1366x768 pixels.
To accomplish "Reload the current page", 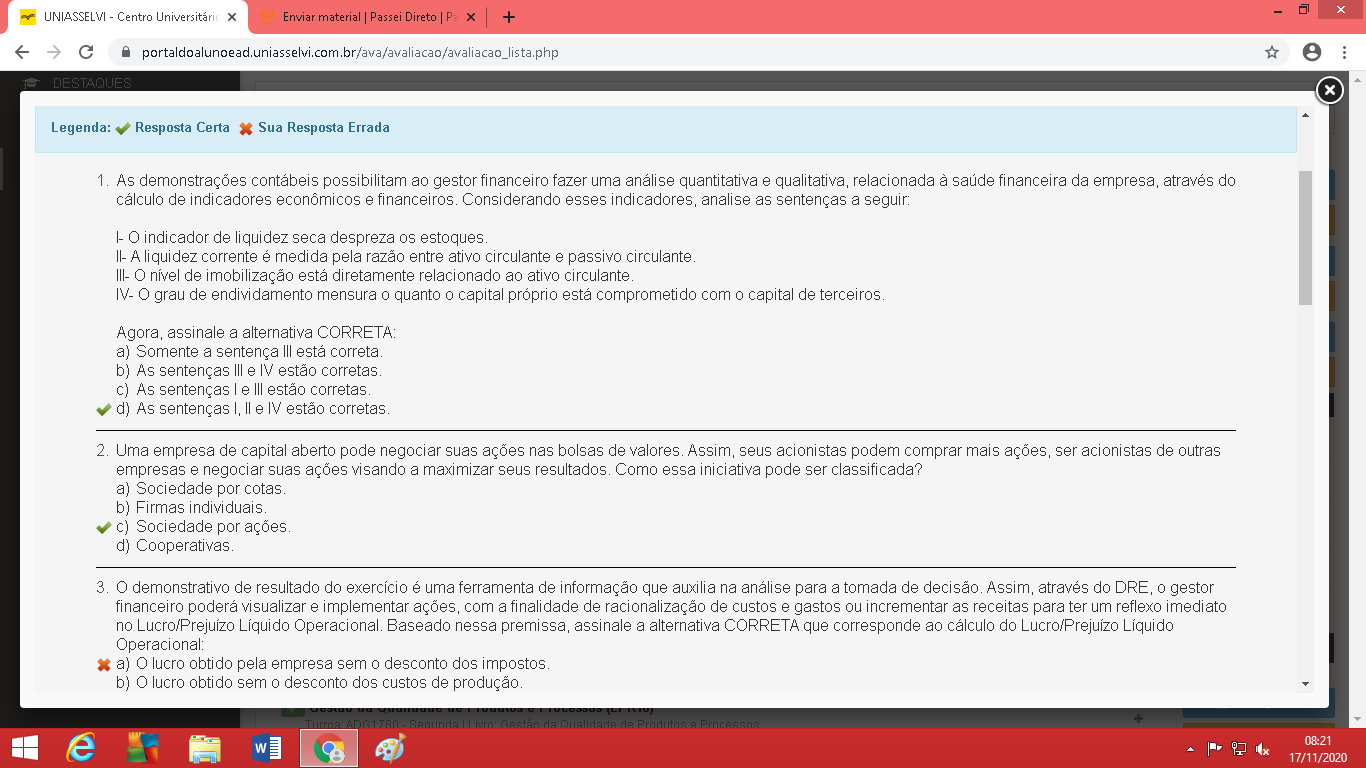I will [x=86, y=52].
